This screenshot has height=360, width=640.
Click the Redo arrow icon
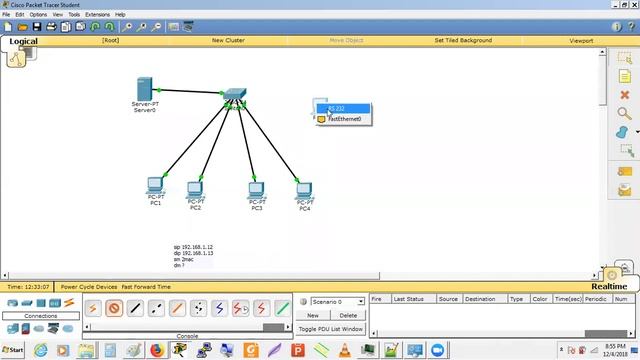(x=109, y=27)
